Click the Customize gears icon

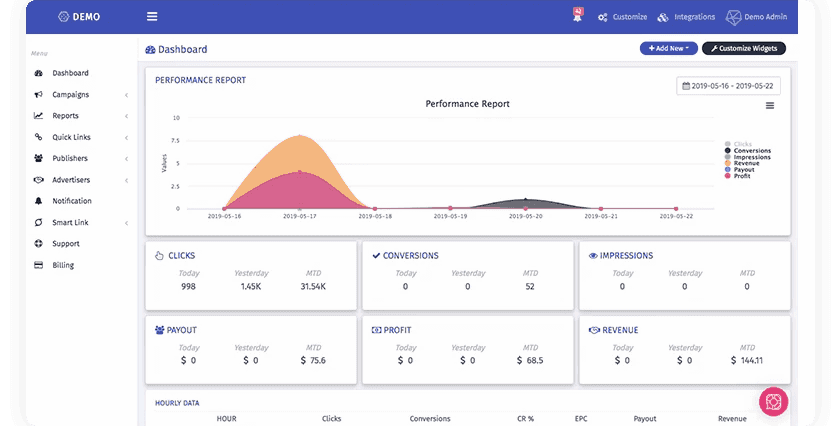(603, 17)
